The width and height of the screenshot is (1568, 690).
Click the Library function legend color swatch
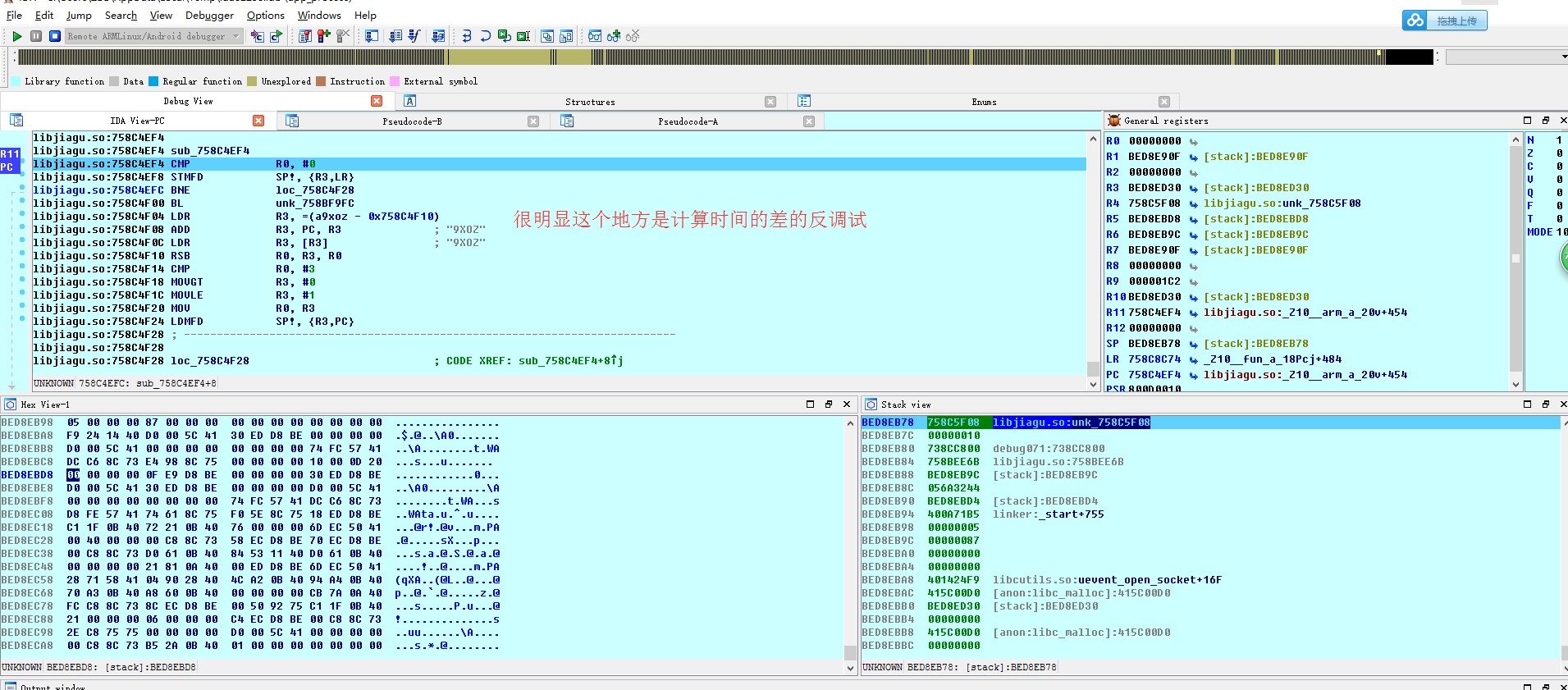pos(16,81)
